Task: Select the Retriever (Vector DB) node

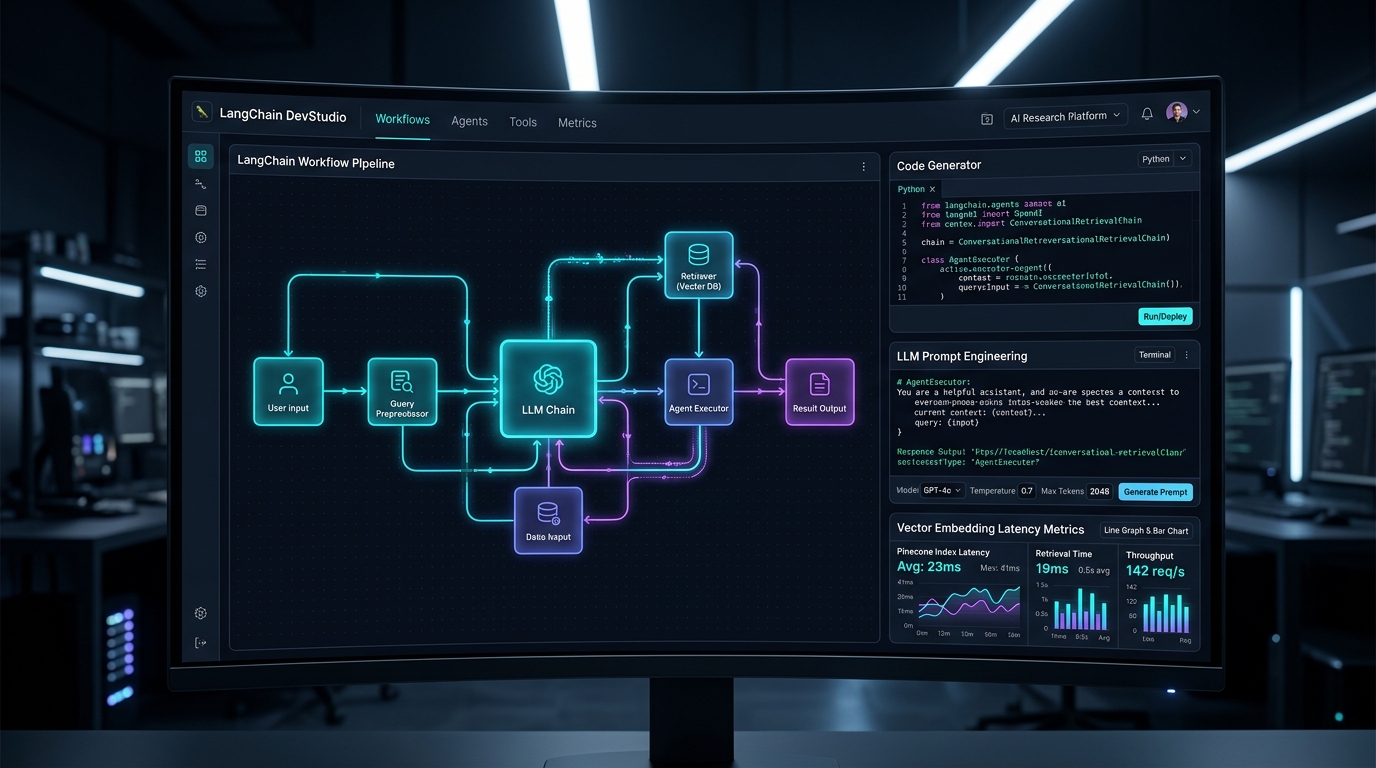Action: (x=699, y=265)
